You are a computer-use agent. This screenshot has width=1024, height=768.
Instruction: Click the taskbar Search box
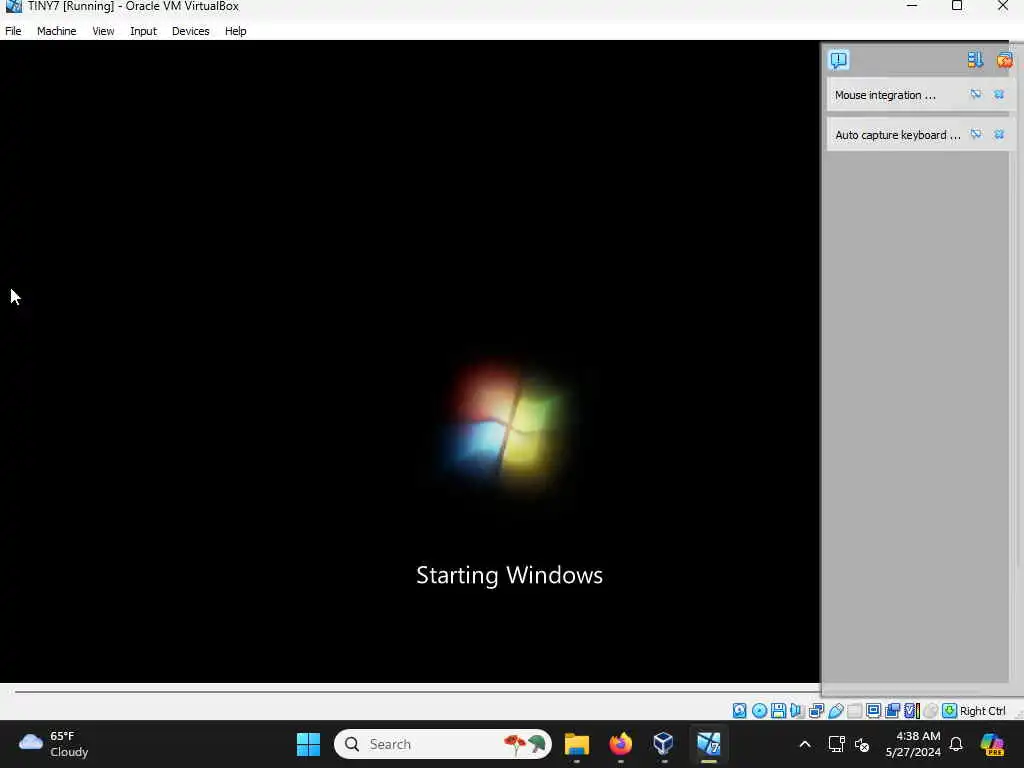[x=443, y=744]
